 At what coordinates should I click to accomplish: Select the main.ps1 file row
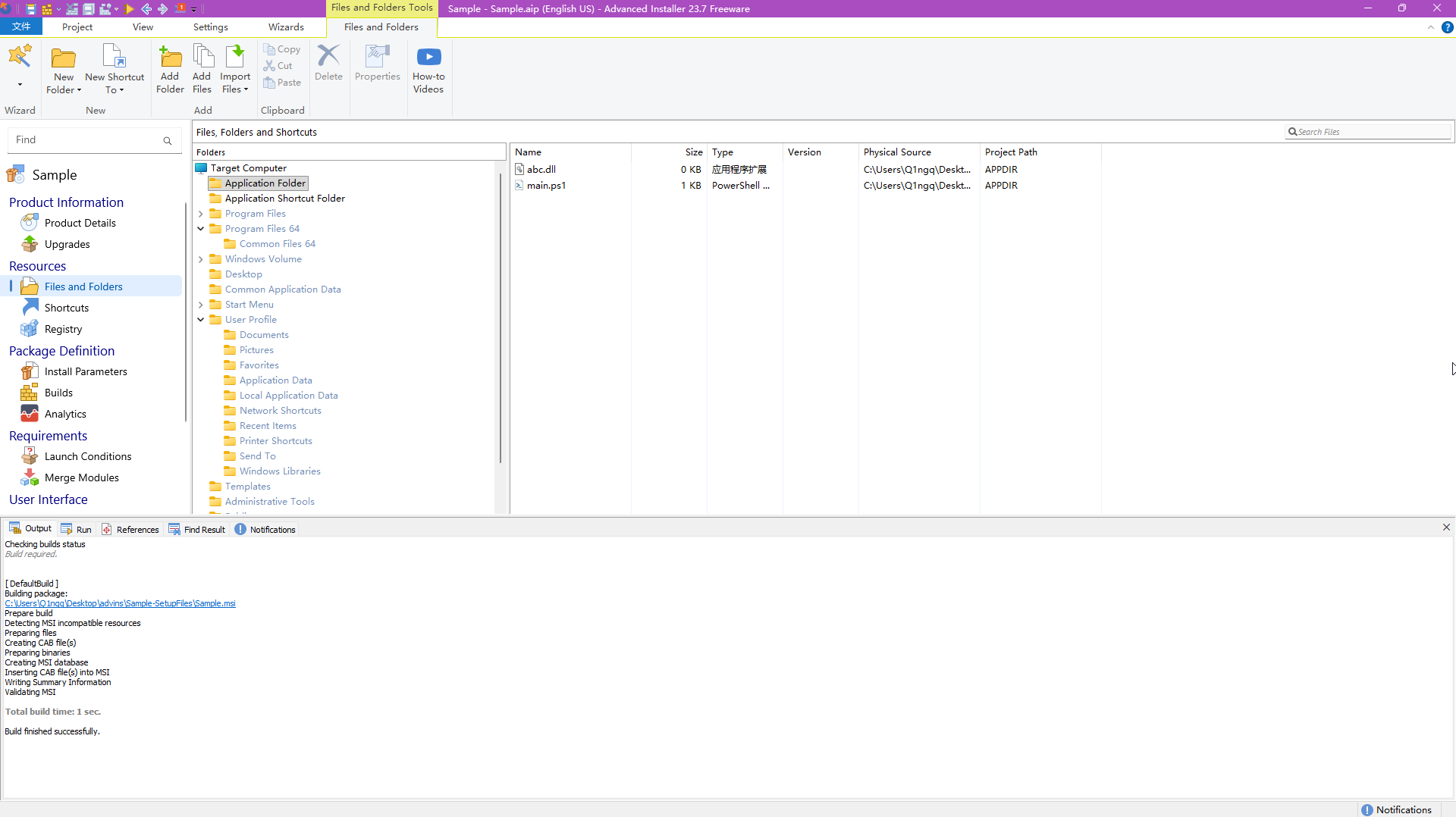(x=806, y=186)
